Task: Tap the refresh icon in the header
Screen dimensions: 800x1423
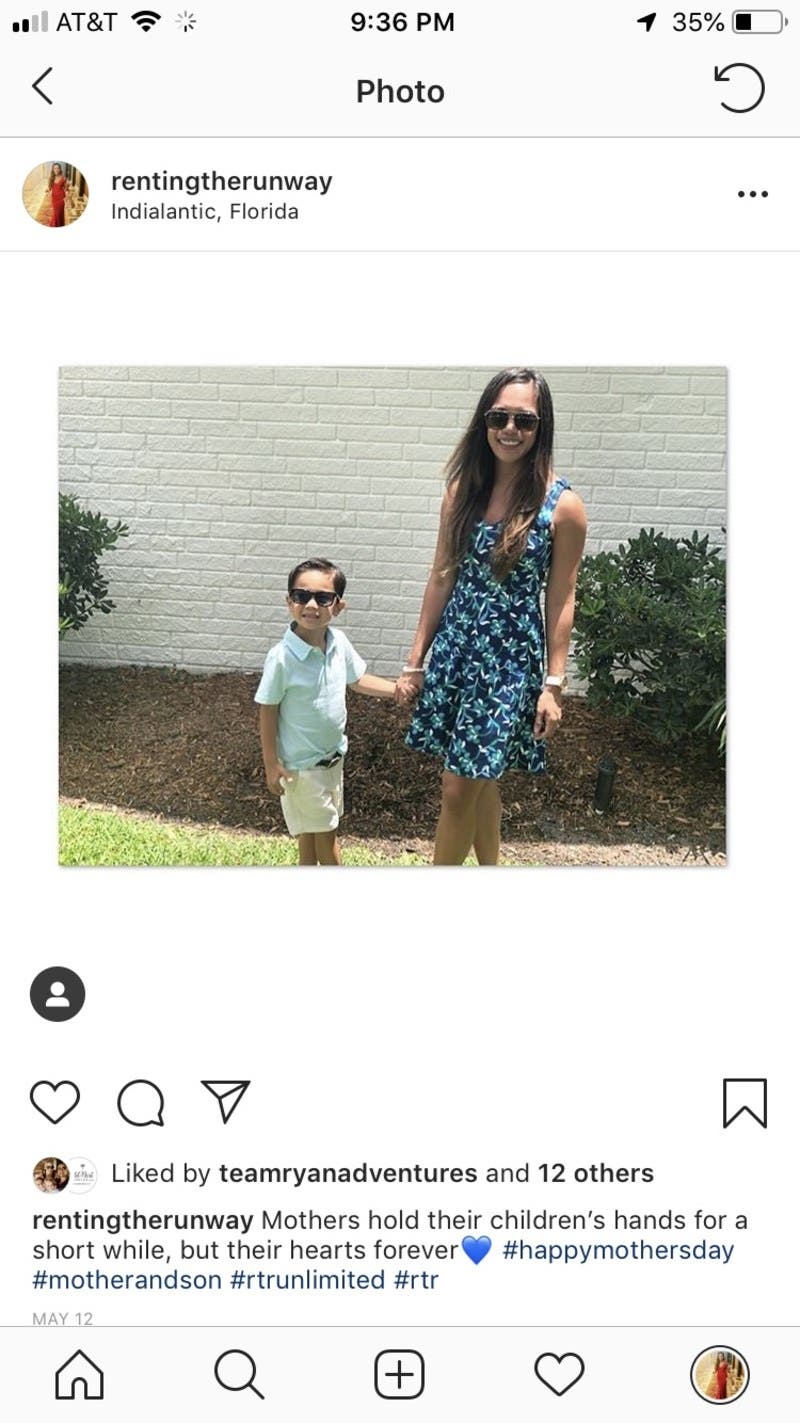Action: tap(740, 88)
